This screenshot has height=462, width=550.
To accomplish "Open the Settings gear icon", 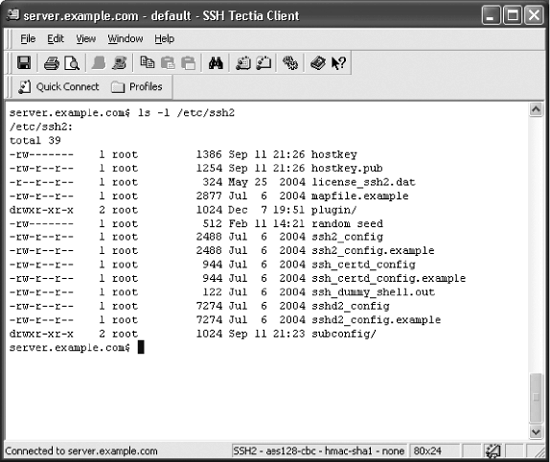I will tap(290, 63).
